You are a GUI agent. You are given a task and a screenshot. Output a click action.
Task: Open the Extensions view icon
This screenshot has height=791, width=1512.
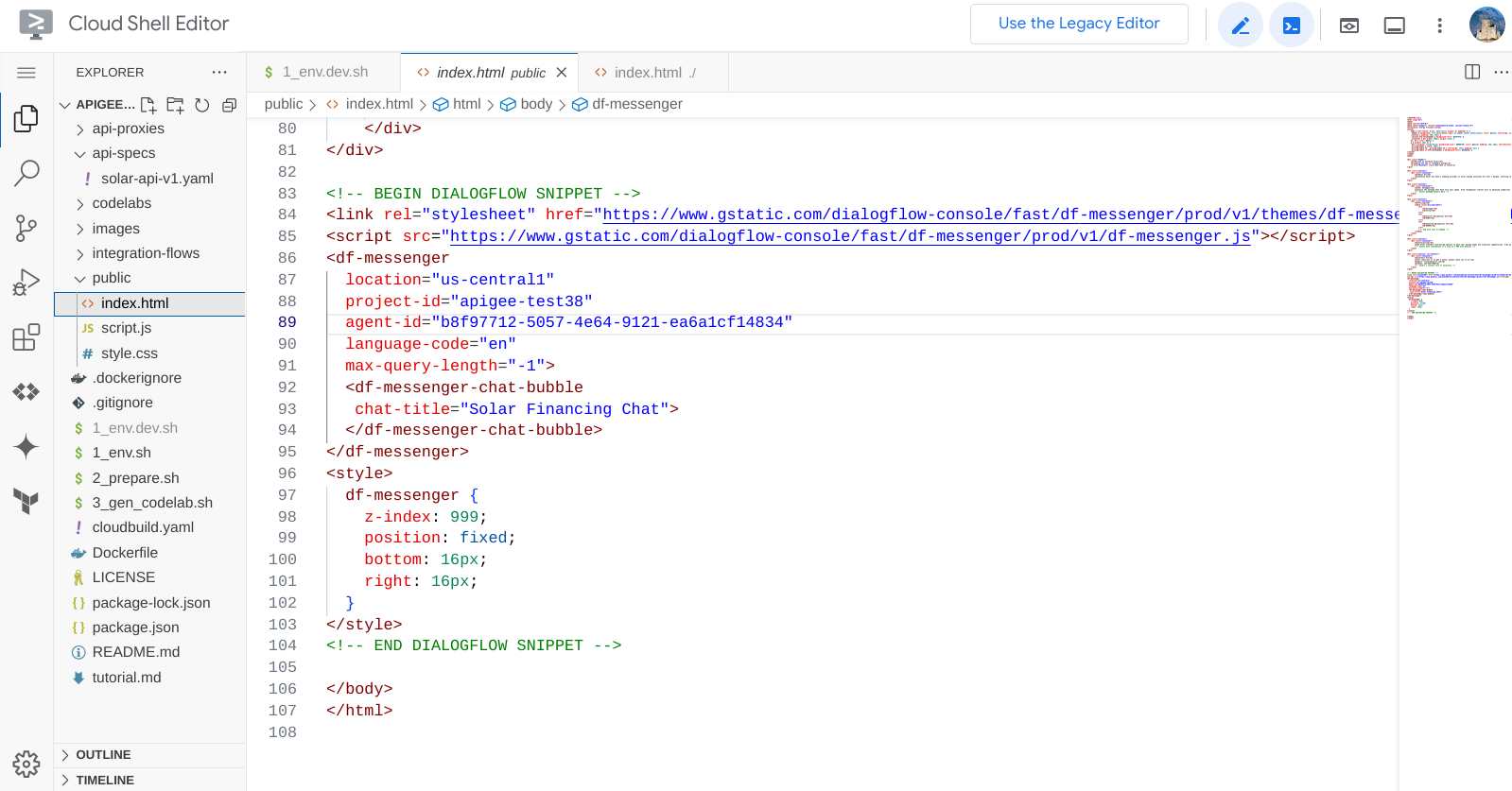[x=26, y=337]
